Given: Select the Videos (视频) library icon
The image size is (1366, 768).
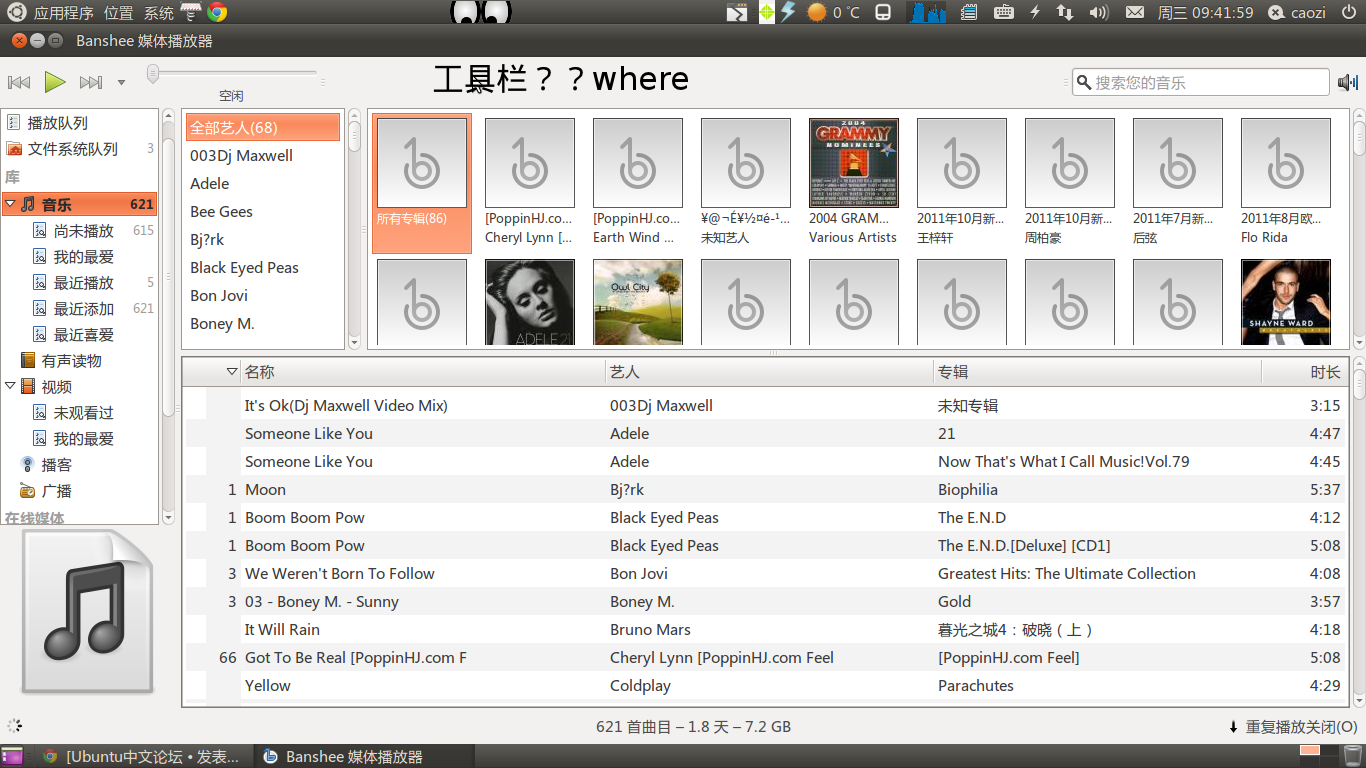Looking at the screenshot, I should click(28, 386).
